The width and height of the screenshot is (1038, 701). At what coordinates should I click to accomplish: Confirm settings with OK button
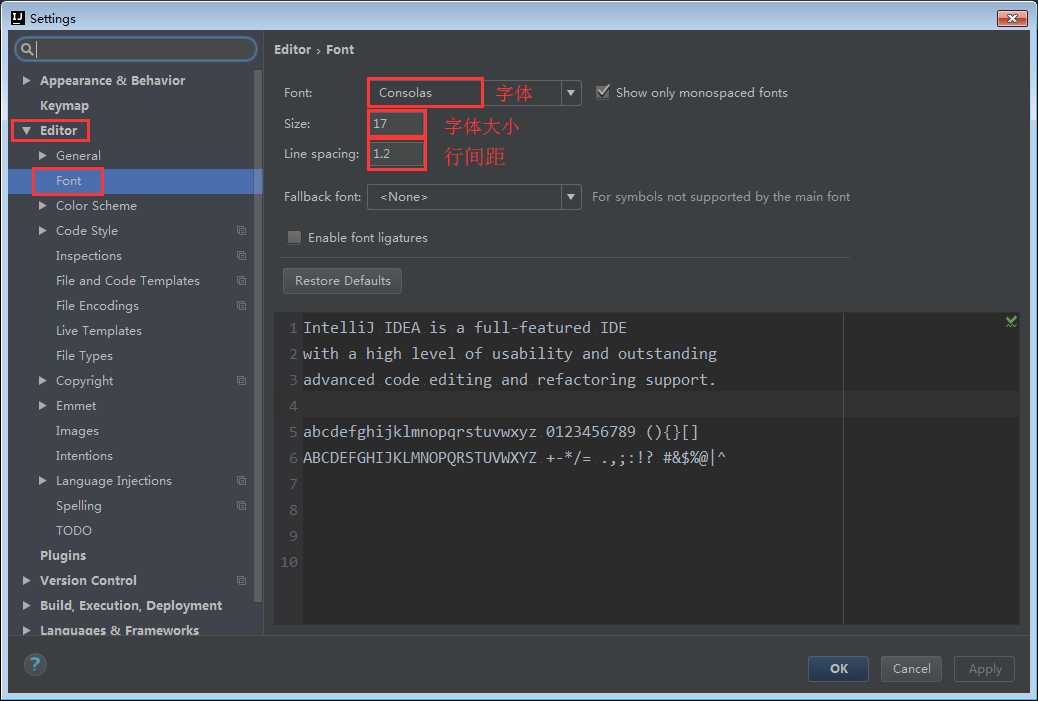point(838,669)
